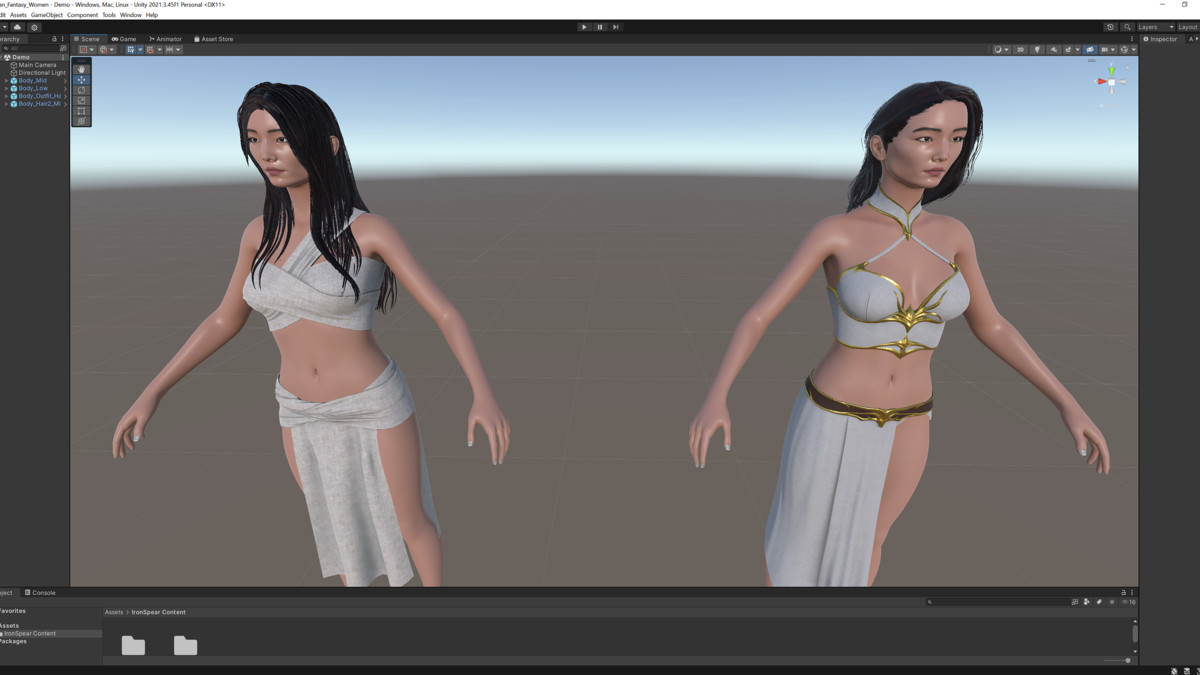The width and height of the screenshot is (1200, 675).
Task: Open the gizmos dropdown arrow
Action: click(1134, 49)
